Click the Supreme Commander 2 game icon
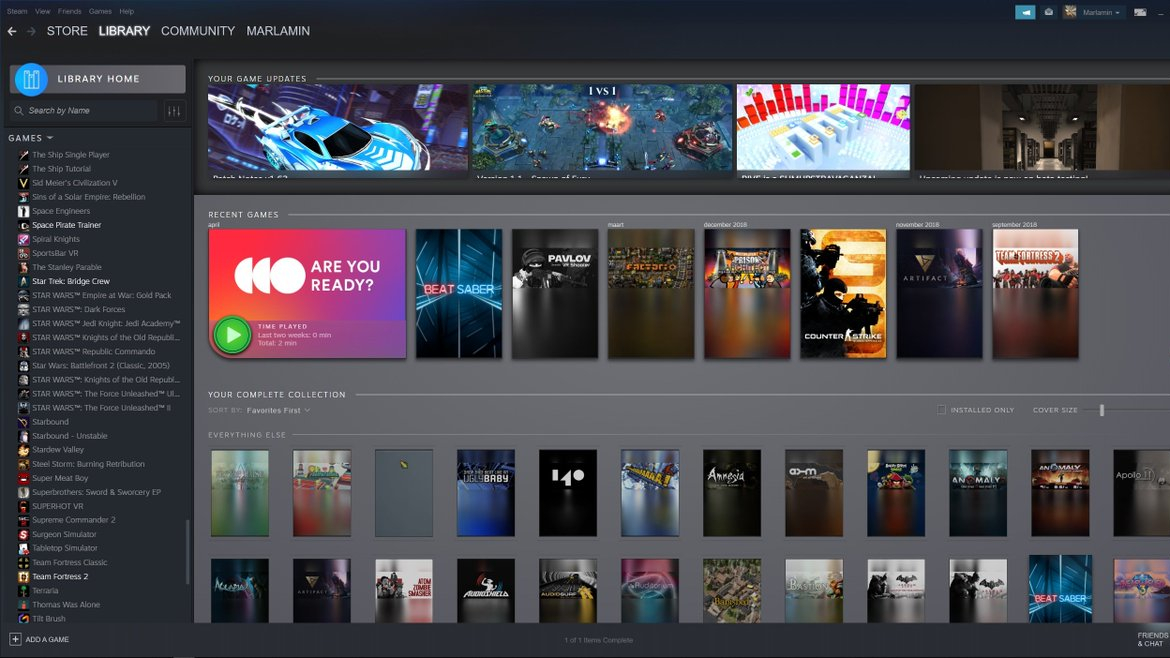The image size is (1170, 658). click(x=23, y=520)
